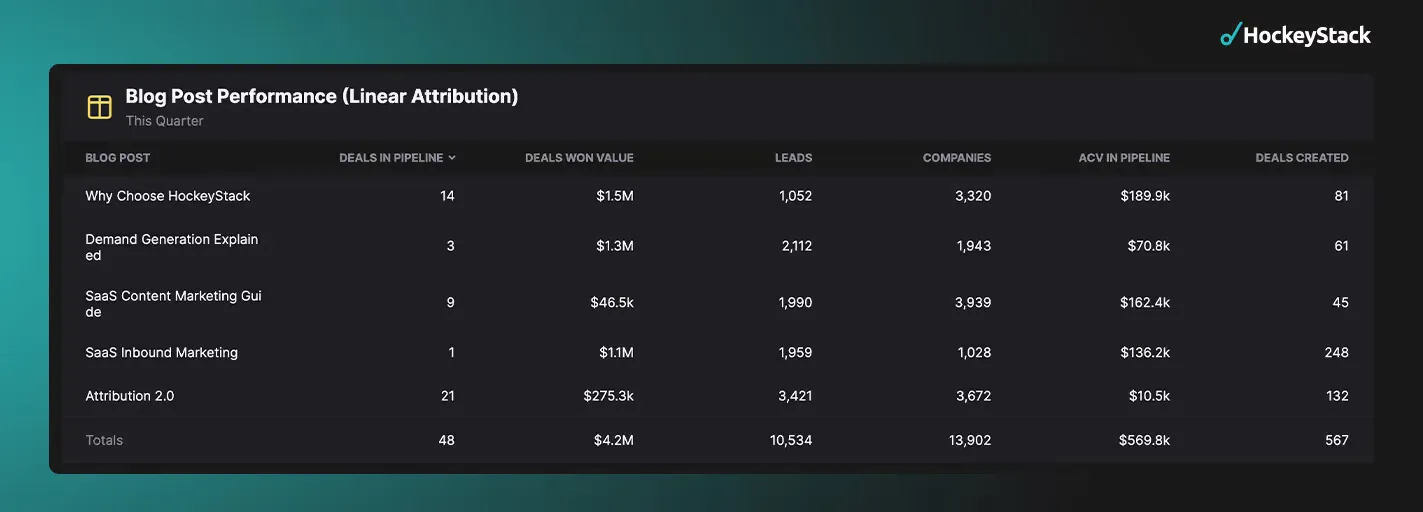The width and height of the screenshot is (1423, 512).
Task: Sort by Deals Created column
Action: (1302, 158)
